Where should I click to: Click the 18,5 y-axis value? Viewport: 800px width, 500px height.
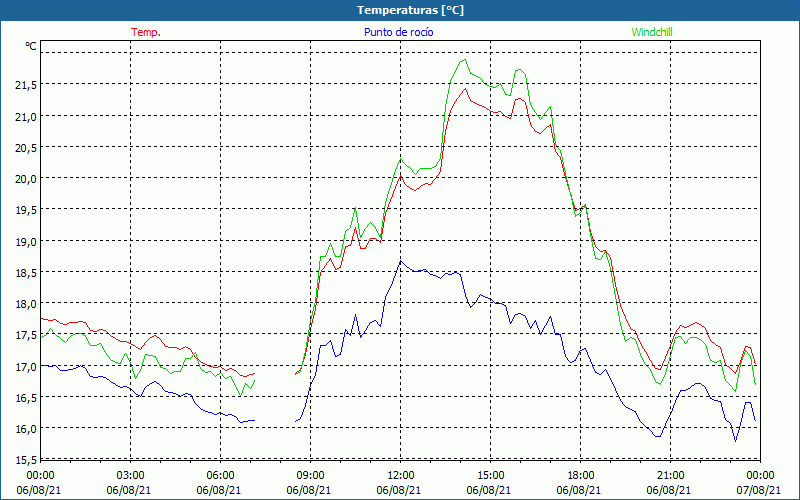tap(26, 273)
